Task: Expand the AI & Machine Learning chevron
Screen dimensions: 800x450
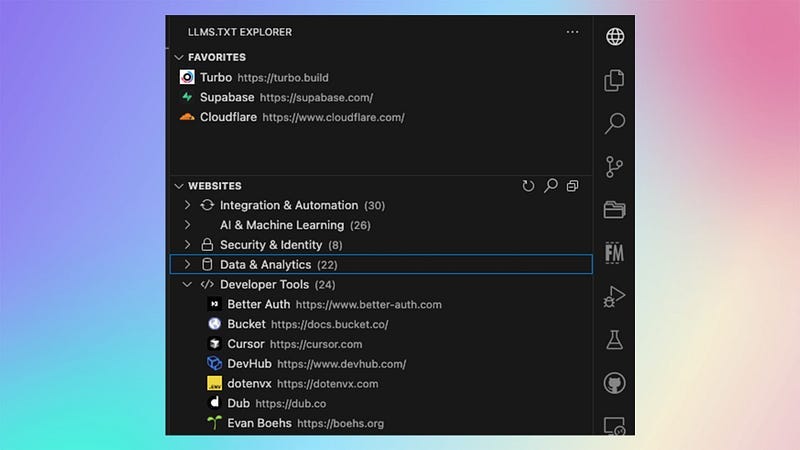Action: [x=187, y=225]
